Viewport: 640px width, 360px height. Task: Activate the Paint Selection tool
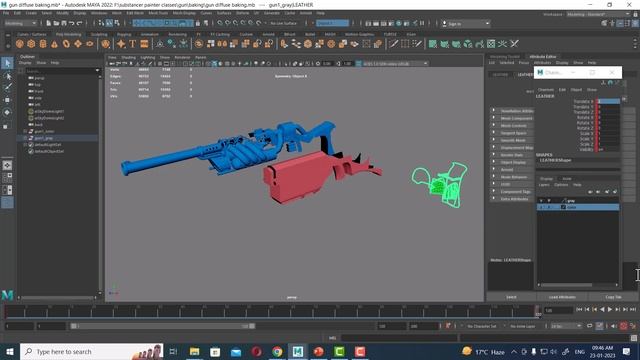(7, 87)
